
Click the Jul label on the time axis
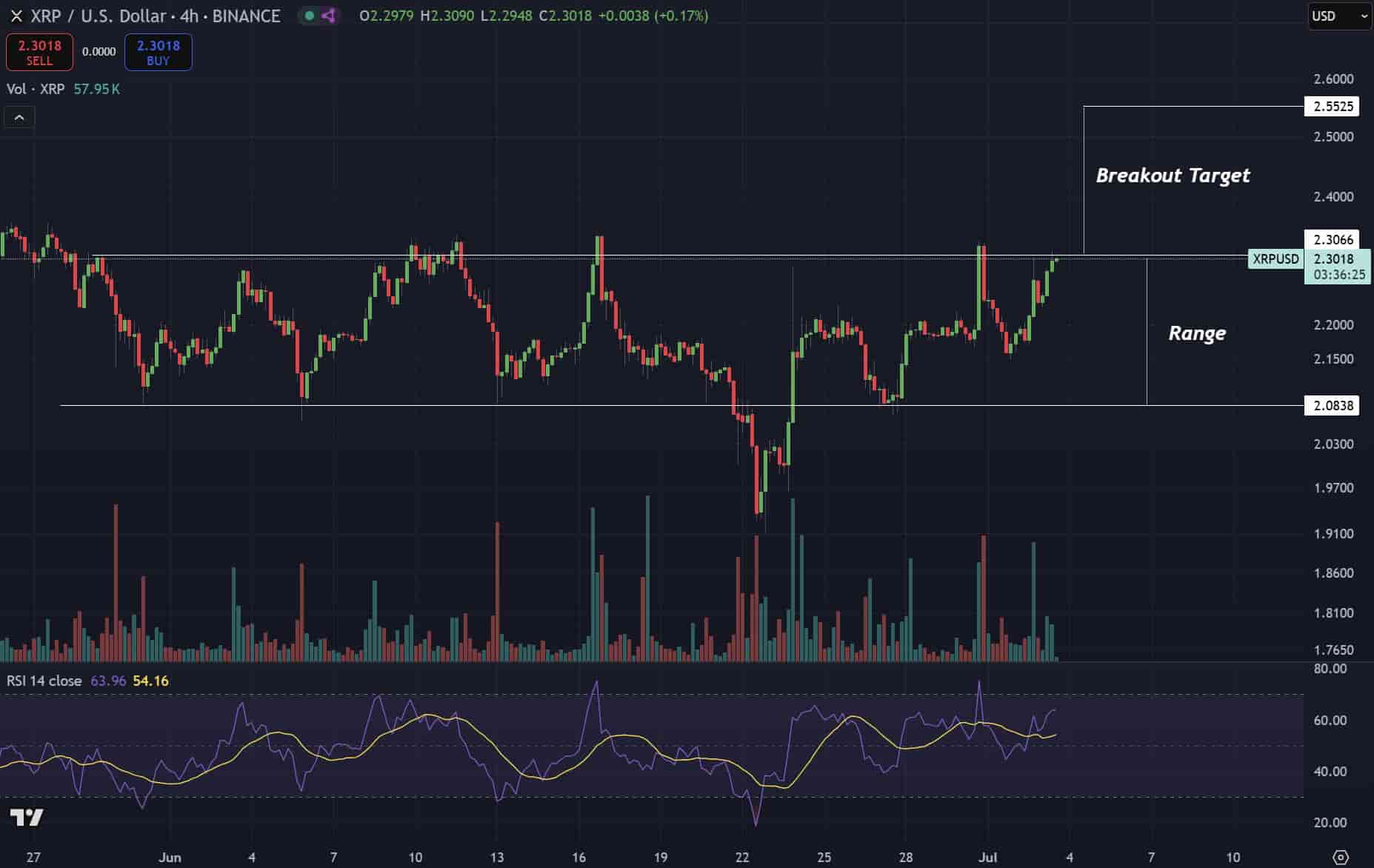coord(987,858)
